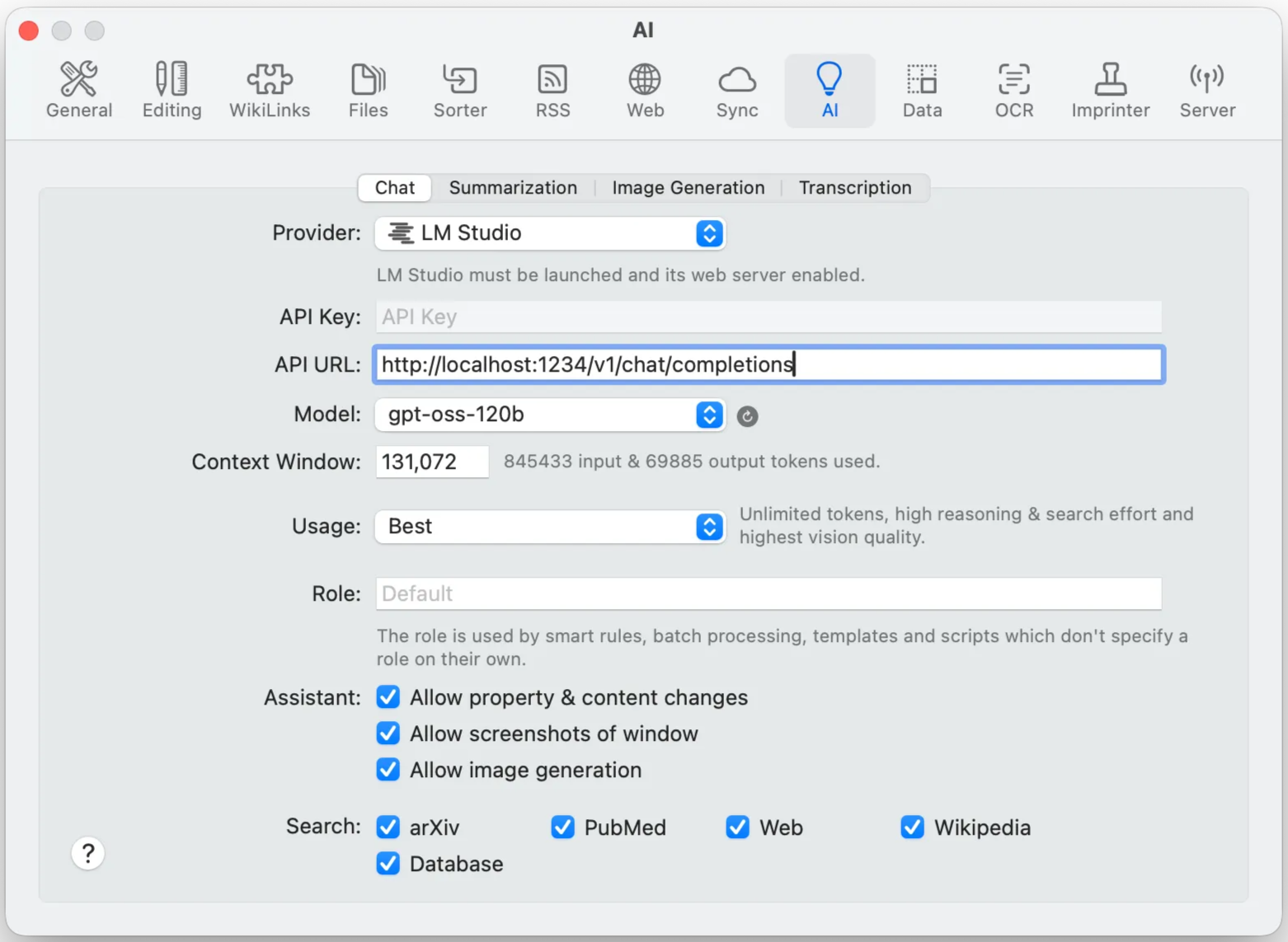Screen dimensions: 1288x942
Task: Open the General preferences pane
Action: coord(78,89)
